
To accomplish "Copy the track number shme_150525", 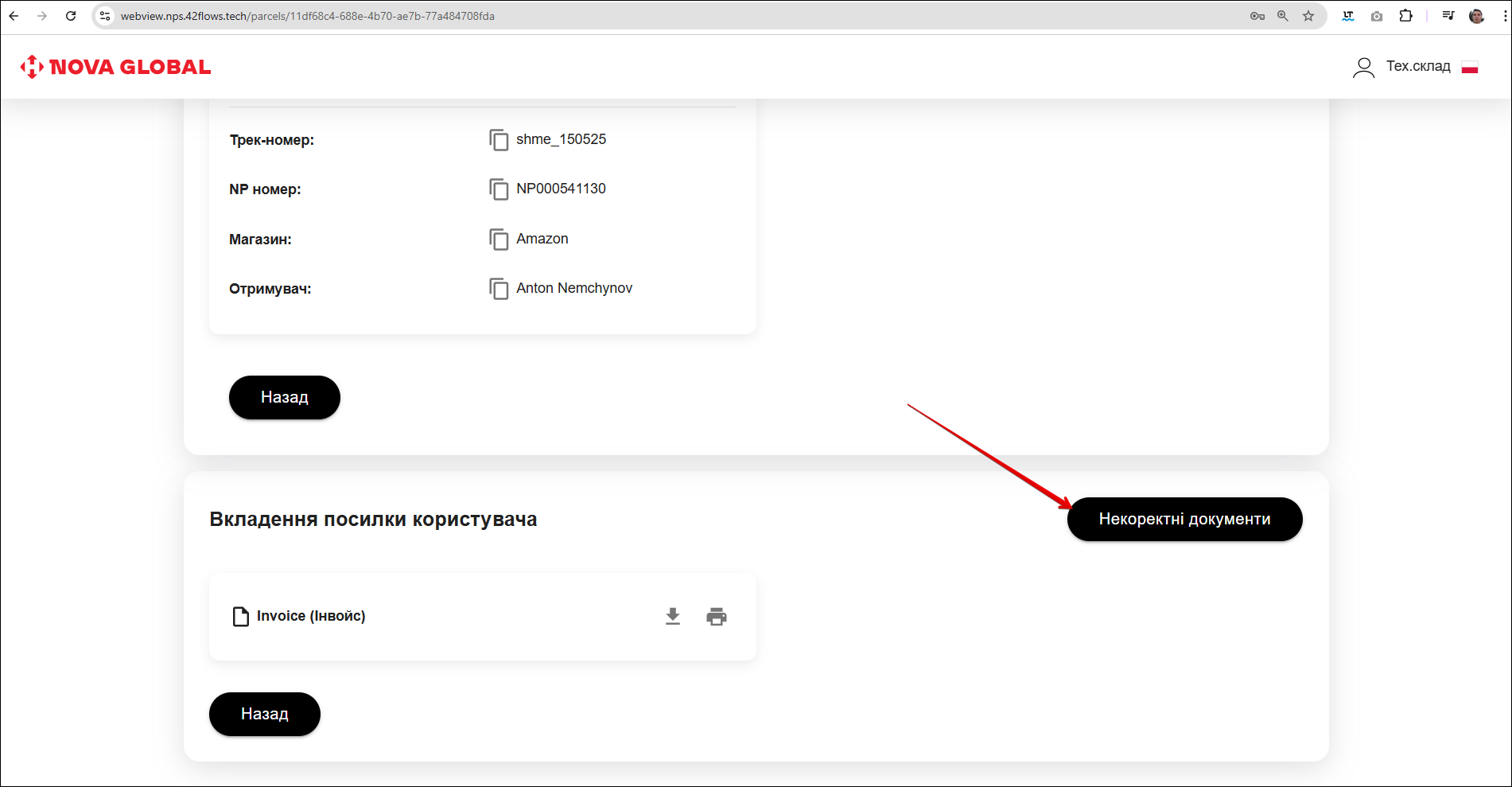I will pos(499,140).
